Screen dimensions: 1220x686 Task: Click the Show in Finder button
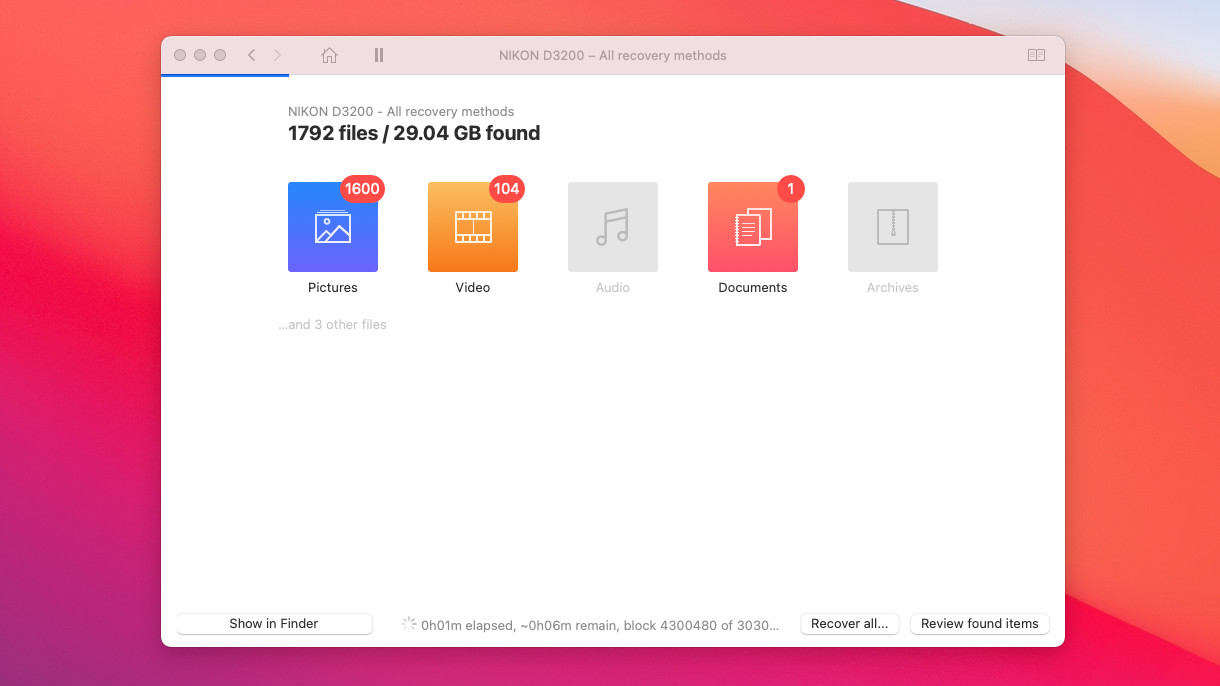274,623
